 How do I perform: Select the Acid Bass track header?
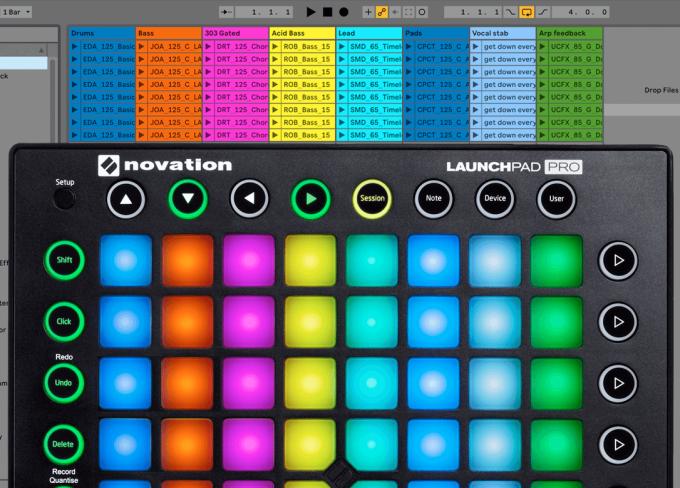(x=303, y=33)
